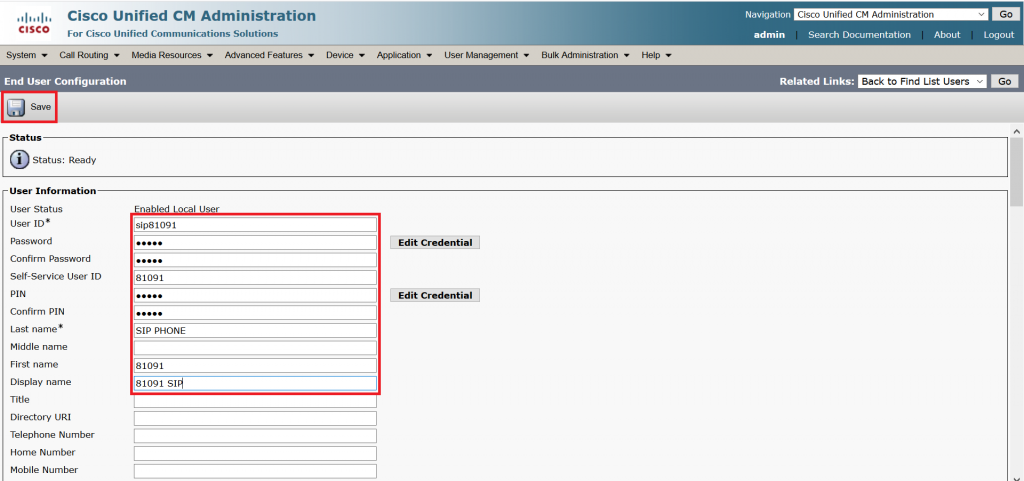Viewport: 1024px width, 481px height.
Task: Open the Bulk Administration menu
Action: click(x=585, y=55)
